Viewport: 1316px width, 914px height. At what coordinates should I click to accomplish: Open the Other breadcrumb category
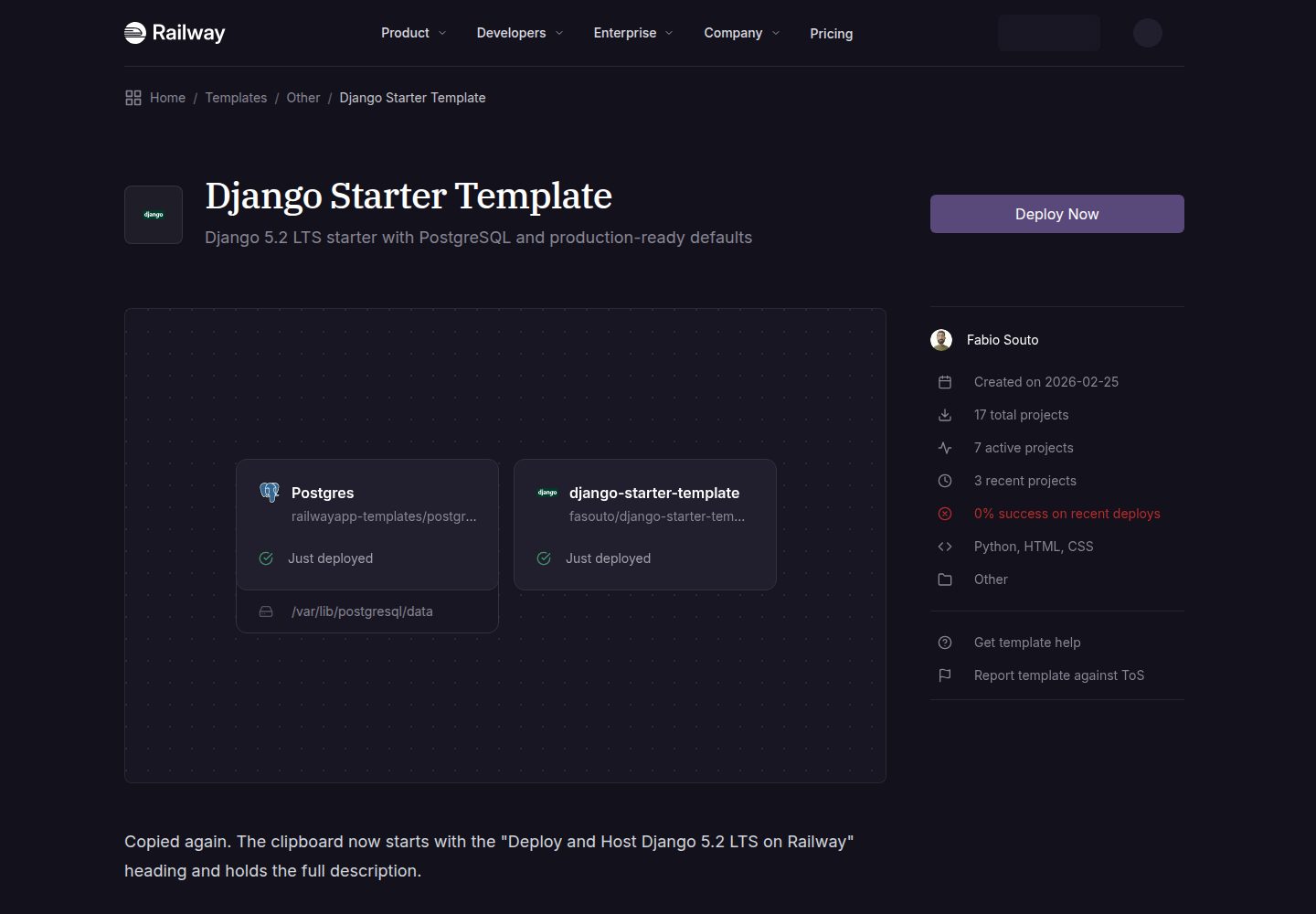coord(303,98)
